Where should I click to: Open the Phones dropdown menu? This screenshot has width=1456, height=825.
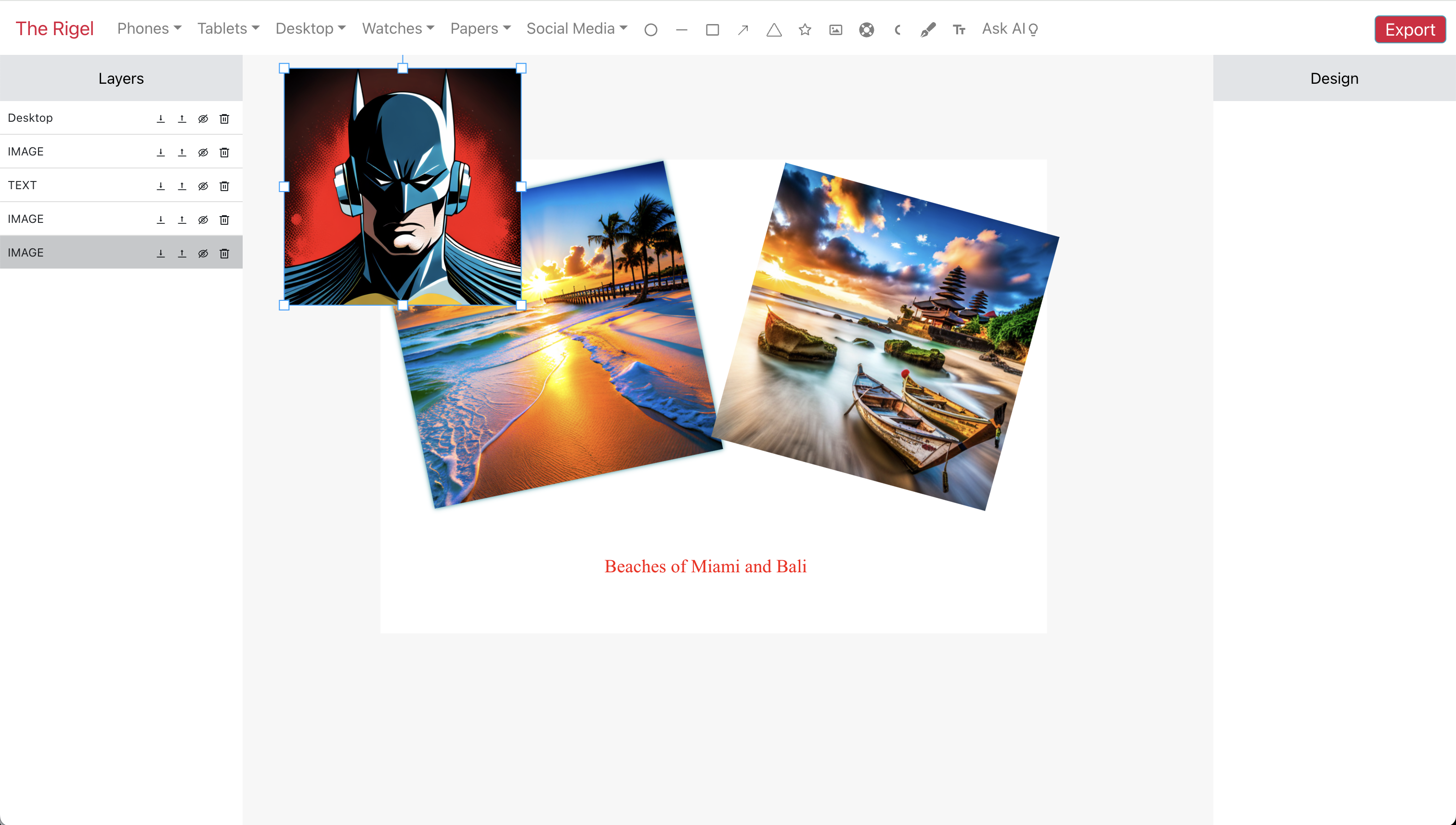148,28
